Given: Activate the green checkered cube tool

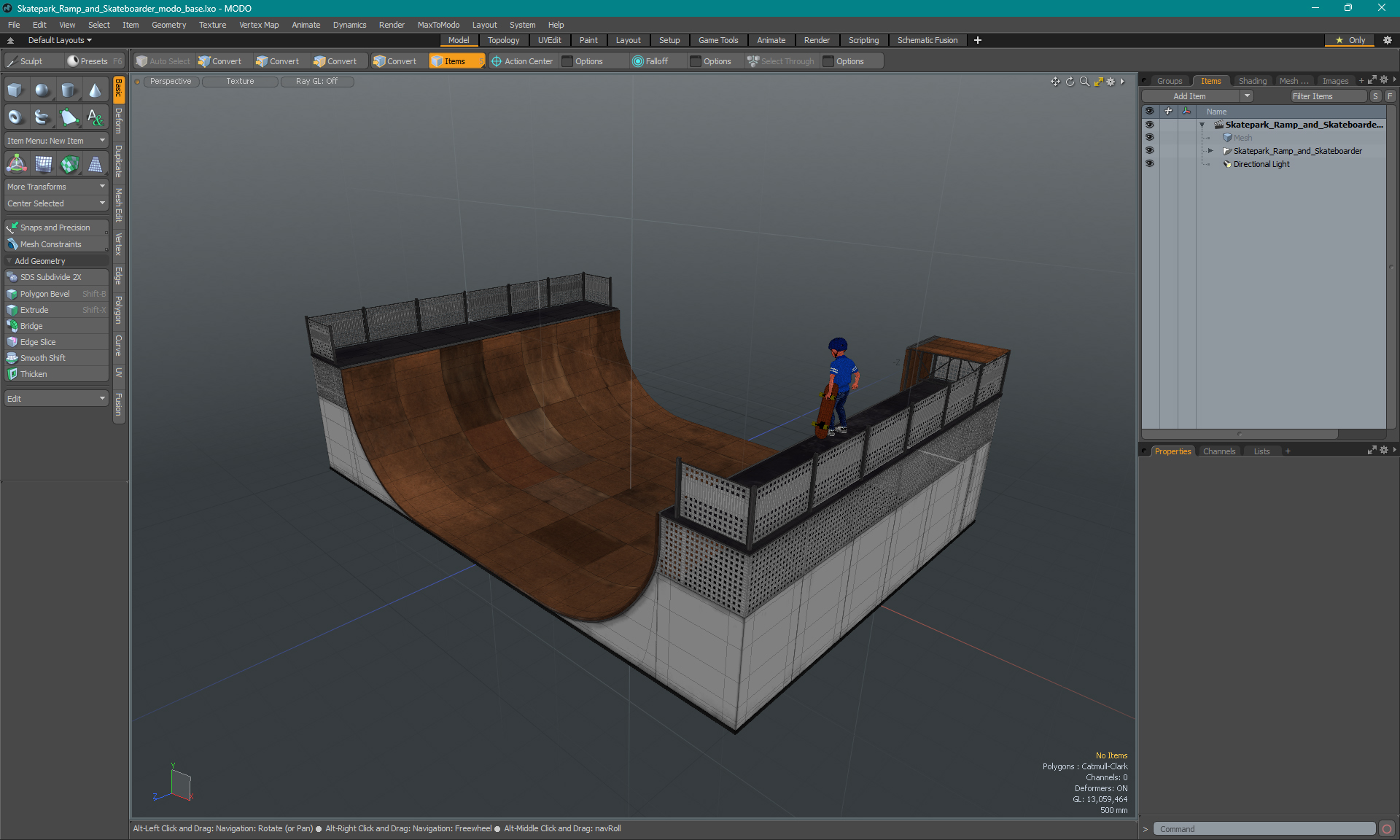Looking at the screenshot, I should 69,164.
